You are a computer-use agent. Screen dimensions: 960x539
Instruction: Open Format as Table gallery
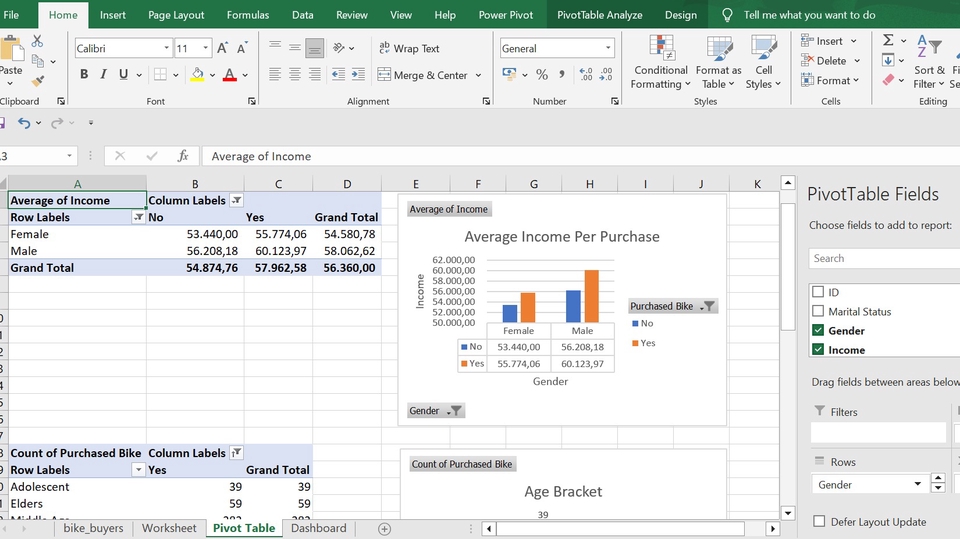pyautogui.click(x=718, y=62)
